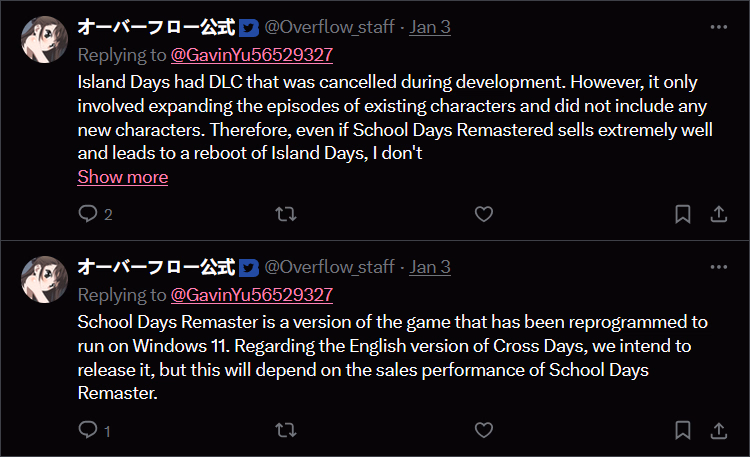The width and height of the screenshot is (750, 457).
Task: Bookmark the Island Days DLC tweet
Action: pos(682,214)
